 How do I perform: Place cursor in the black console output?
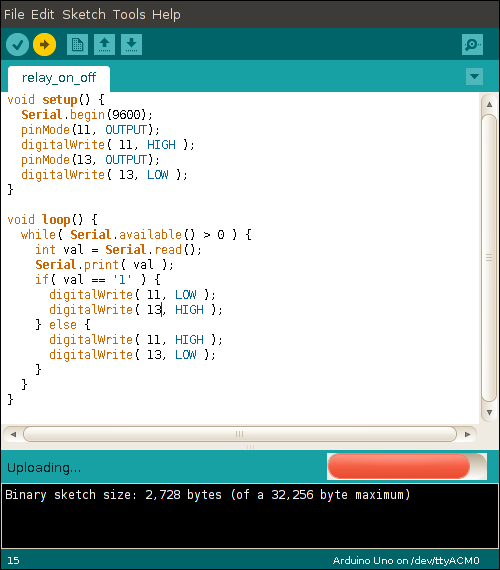[x=250, y=516]
